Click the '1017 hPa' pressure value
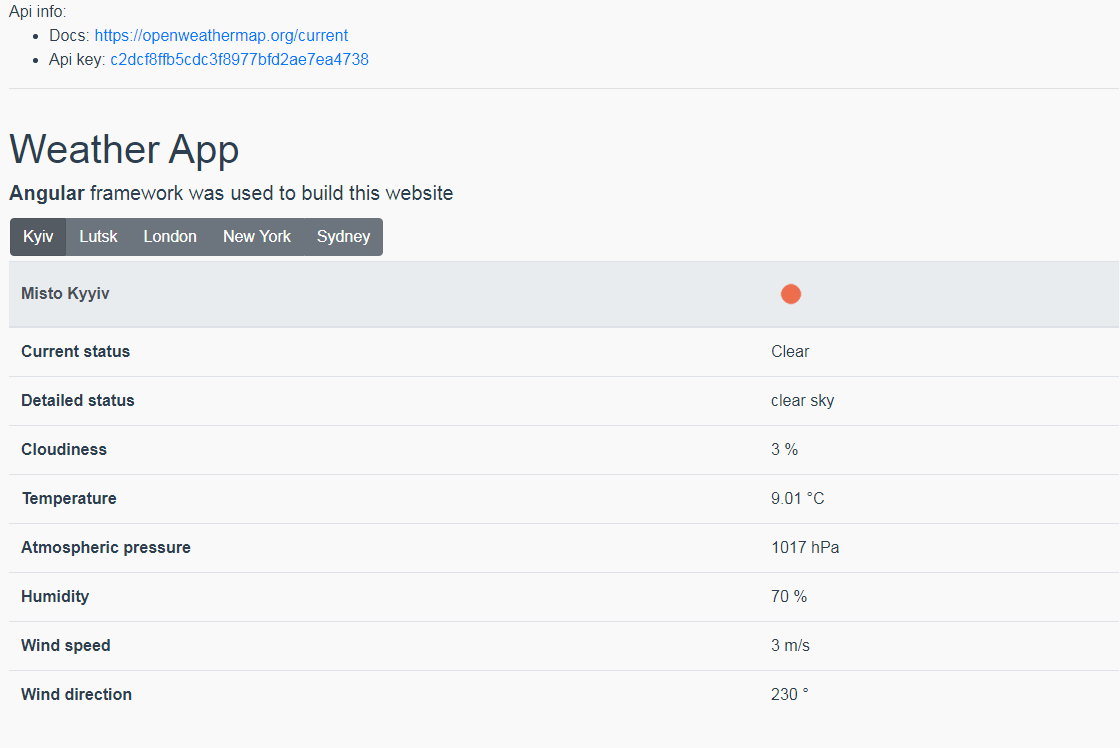The width and height of the screenshot is (1120, 748). pyautogui.click(x=805, y=547)
